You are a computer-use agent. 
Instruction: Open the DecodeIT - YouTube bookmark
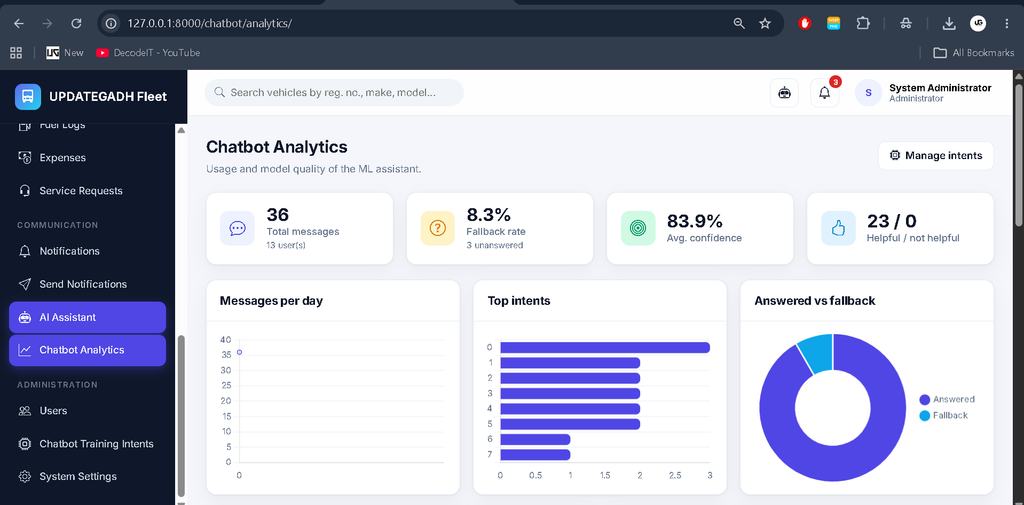point(148,53)
